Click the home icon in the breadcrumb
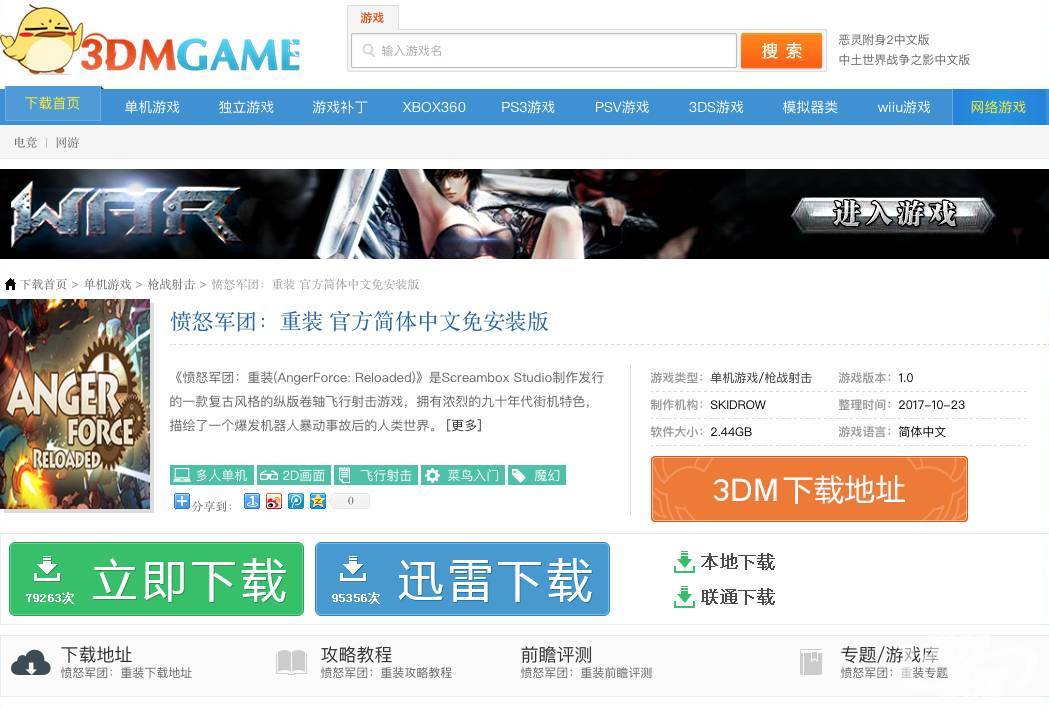This screenshot has height=710, width=1049. point(9,284)
